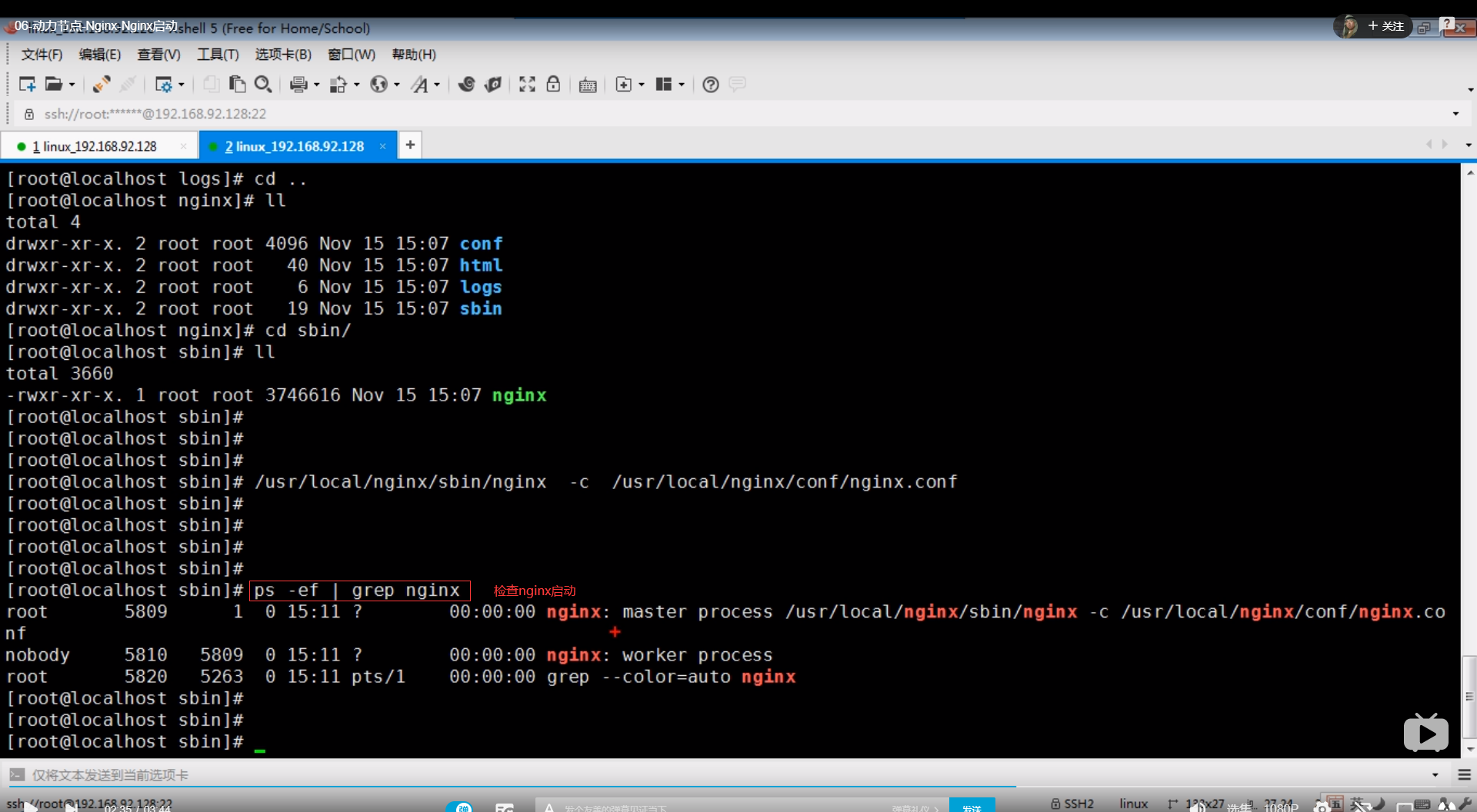Toggle the virtual keyboard icon
This screenshot has width=1477, height=812.
tap(588, 85)
